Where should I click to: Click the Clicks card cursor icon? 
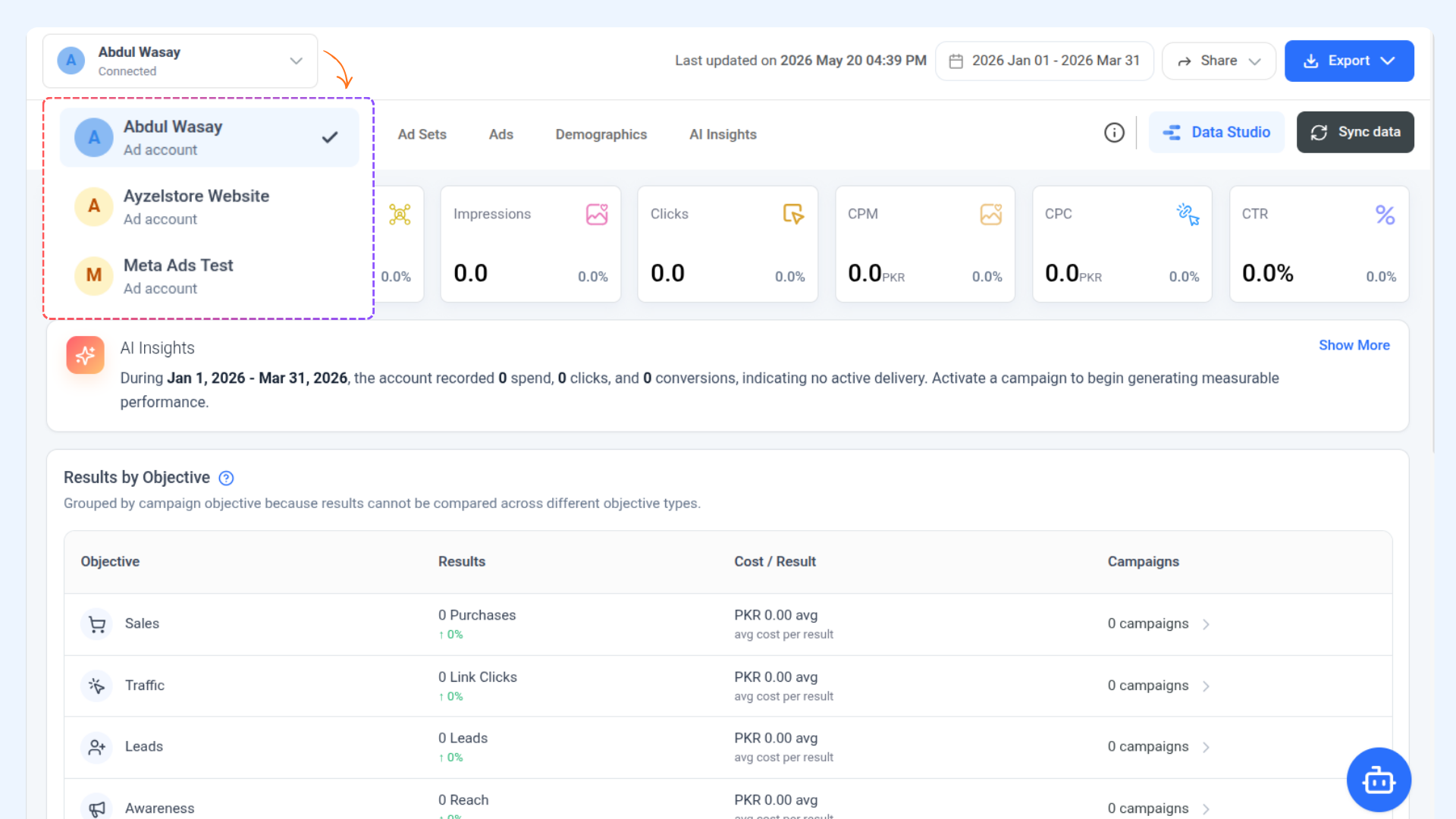point(793,215)
